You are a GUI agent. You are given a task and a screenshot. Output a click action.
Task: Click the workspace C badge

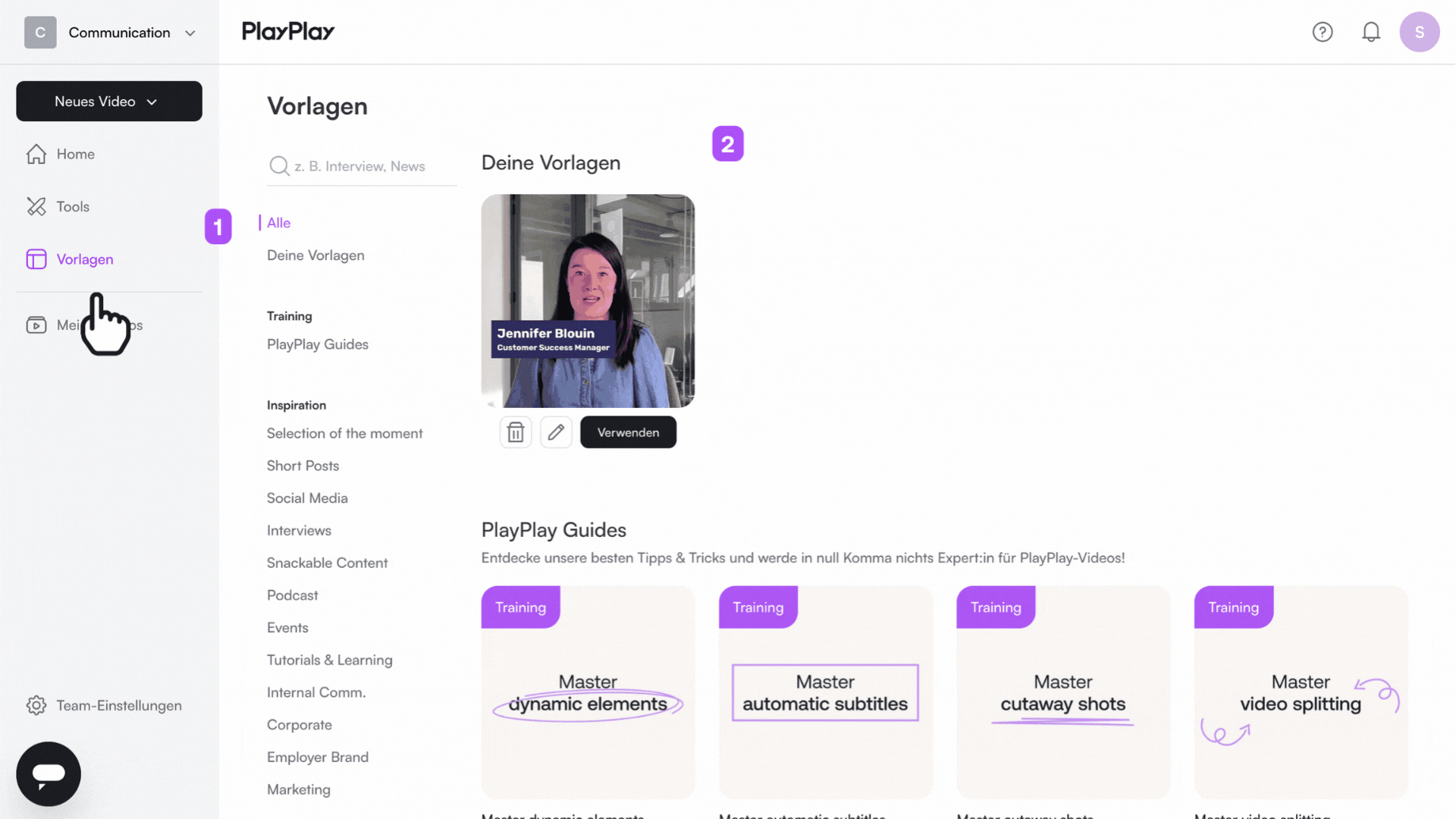click(40, 33)
